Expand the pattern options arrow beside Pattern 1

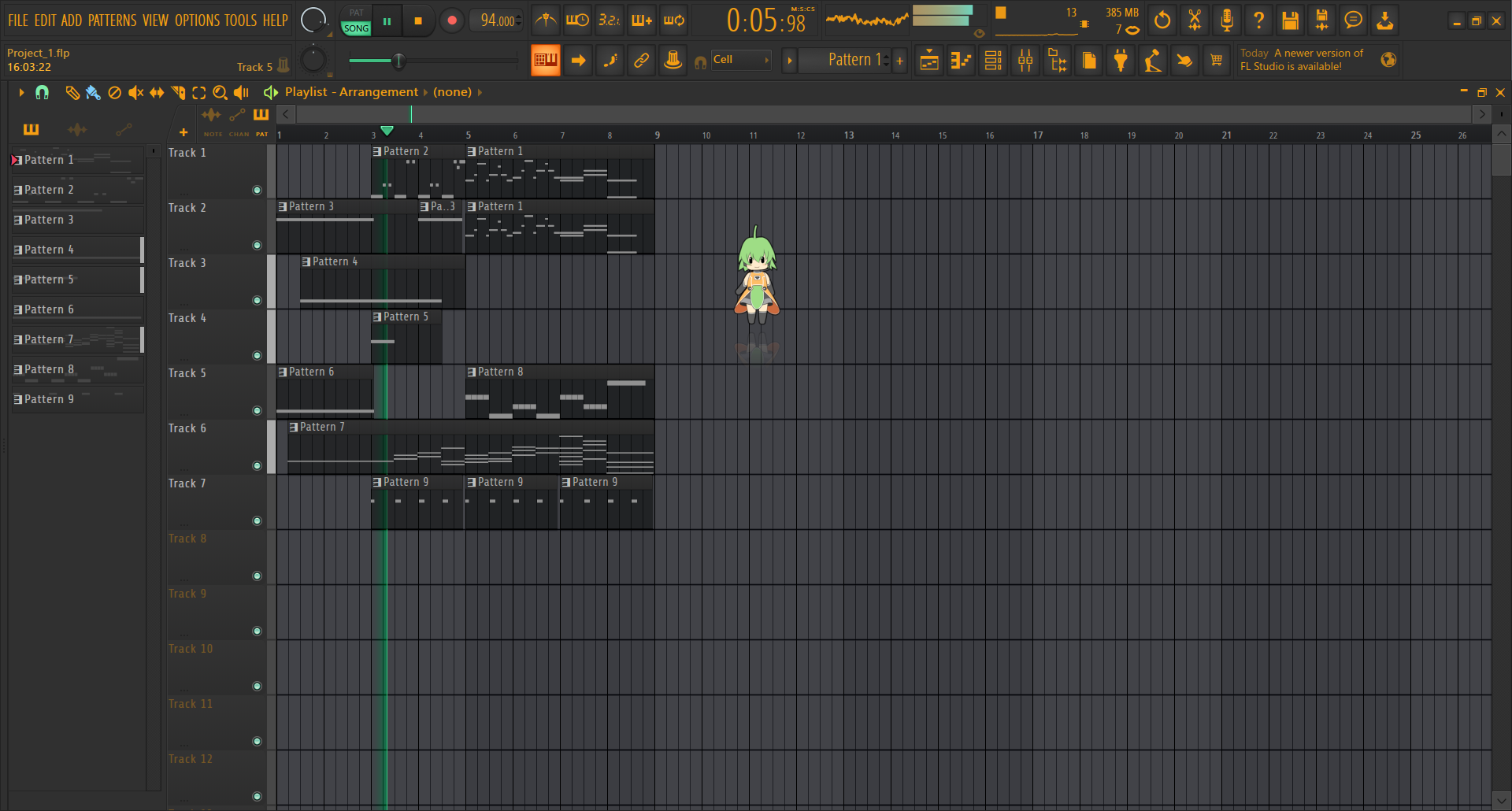pos(790,61)
